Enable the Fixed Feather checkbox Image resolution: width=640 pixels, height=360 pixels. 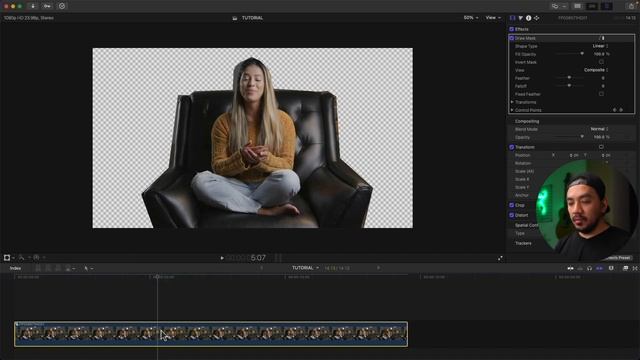tap(601, 94)
